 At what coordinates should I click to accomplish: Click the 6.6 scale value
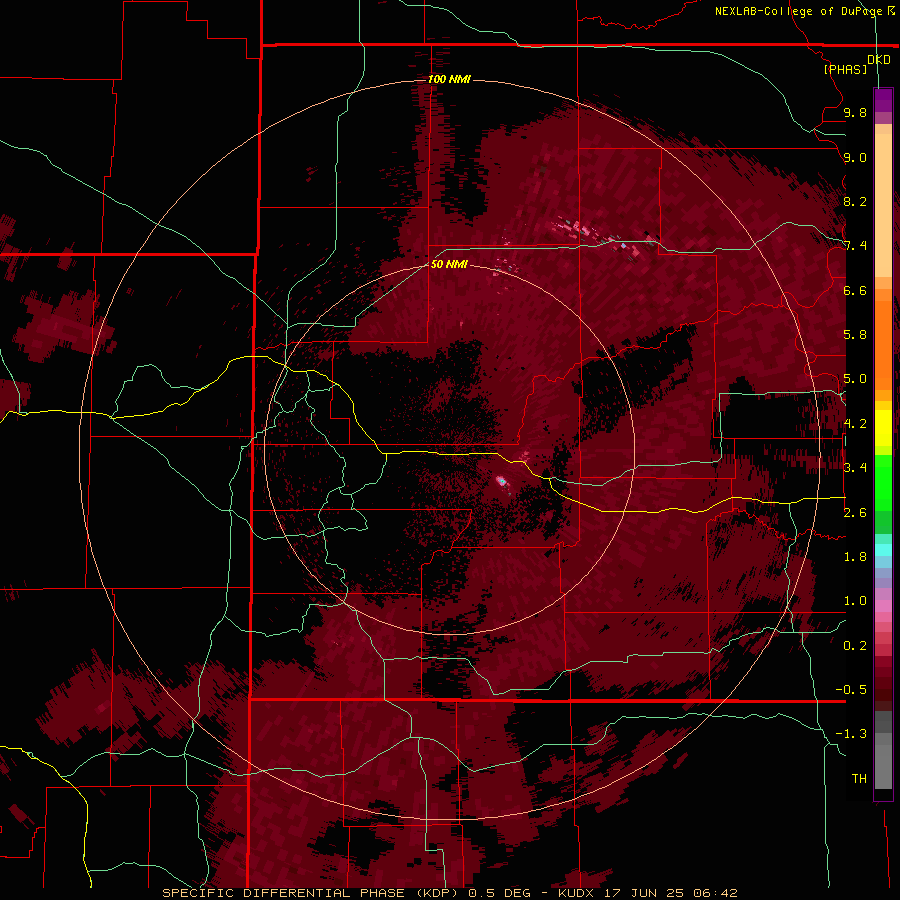855,290
